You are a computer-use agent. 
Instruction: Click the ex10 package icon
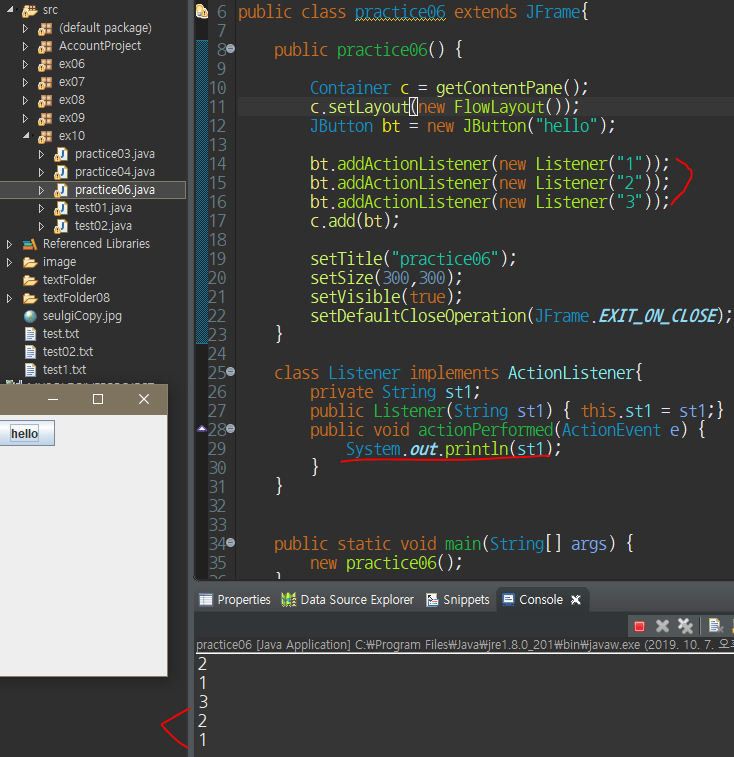(45, 137)
